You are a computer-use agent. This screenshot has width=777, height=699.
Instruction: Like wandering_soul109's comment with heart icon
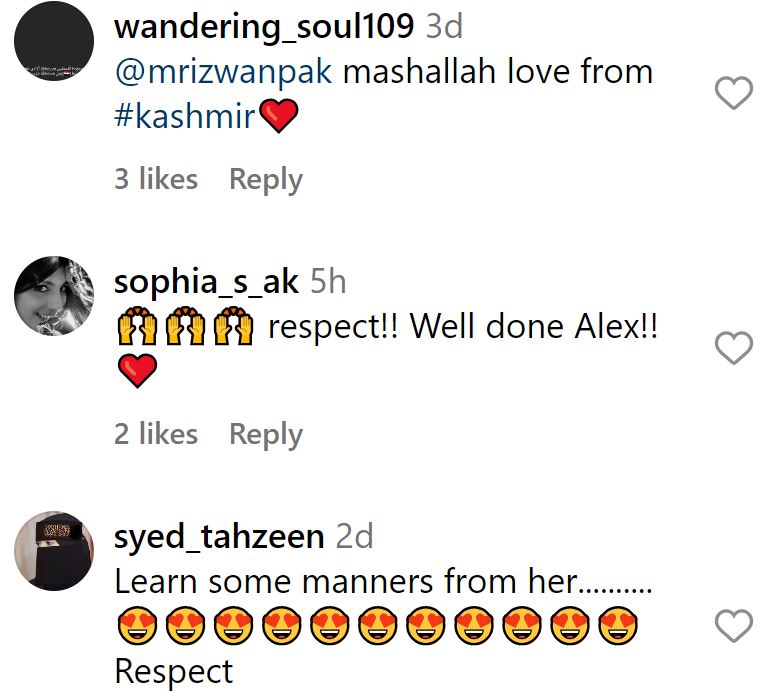coord(734,93)
